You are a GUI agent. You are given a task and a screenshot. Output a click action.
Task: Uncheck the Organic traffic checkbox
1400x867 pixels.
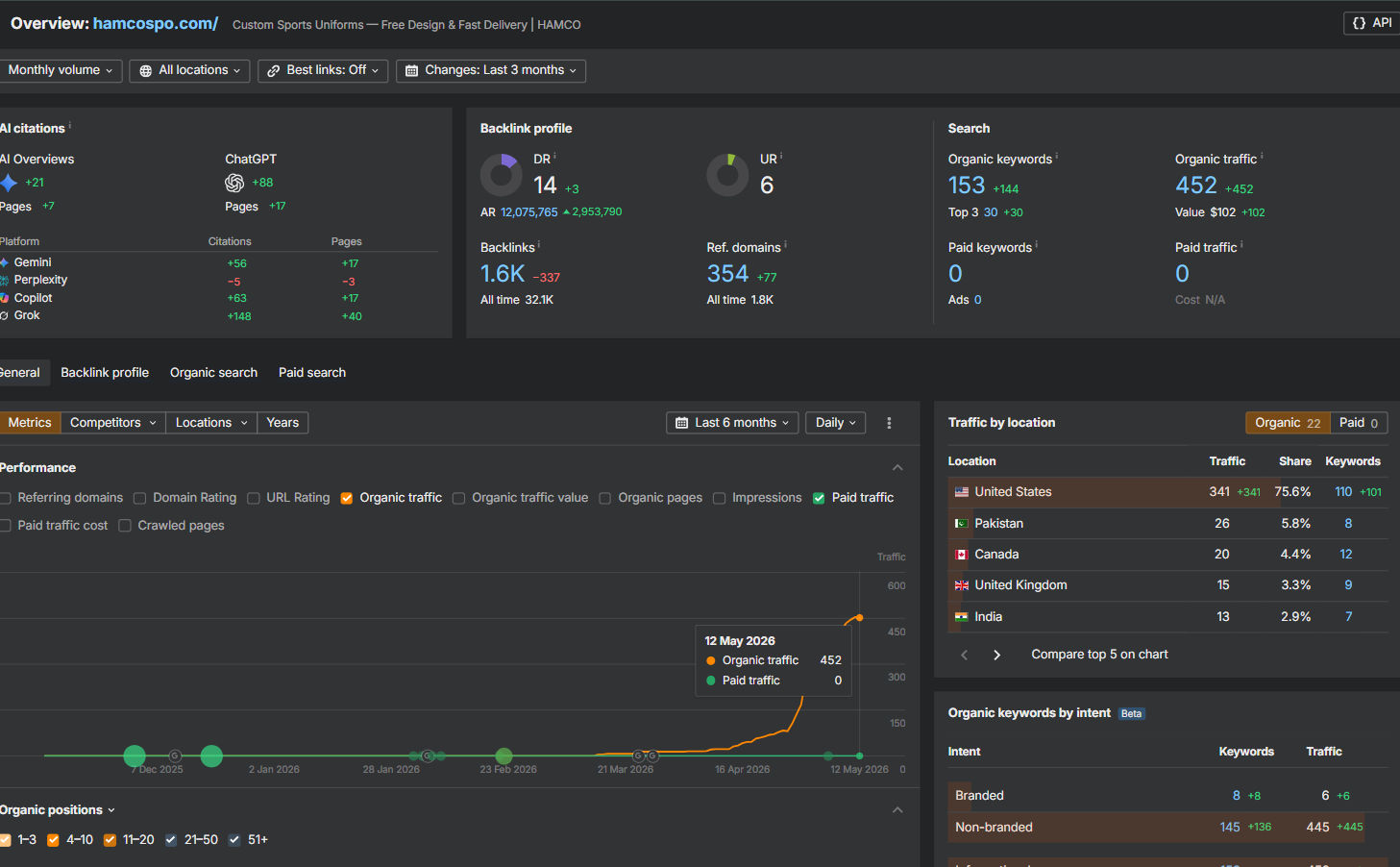click(347, 498)
